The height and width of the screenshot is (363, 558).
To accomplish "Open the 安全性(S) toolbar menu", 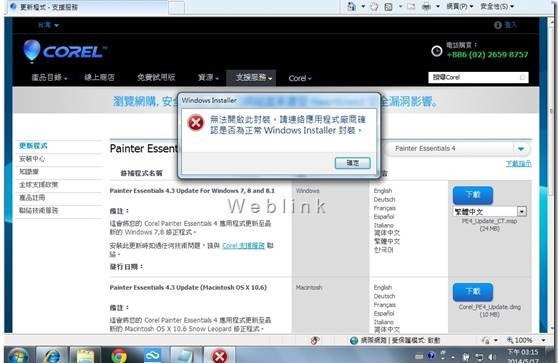I will tap(497, 6).
